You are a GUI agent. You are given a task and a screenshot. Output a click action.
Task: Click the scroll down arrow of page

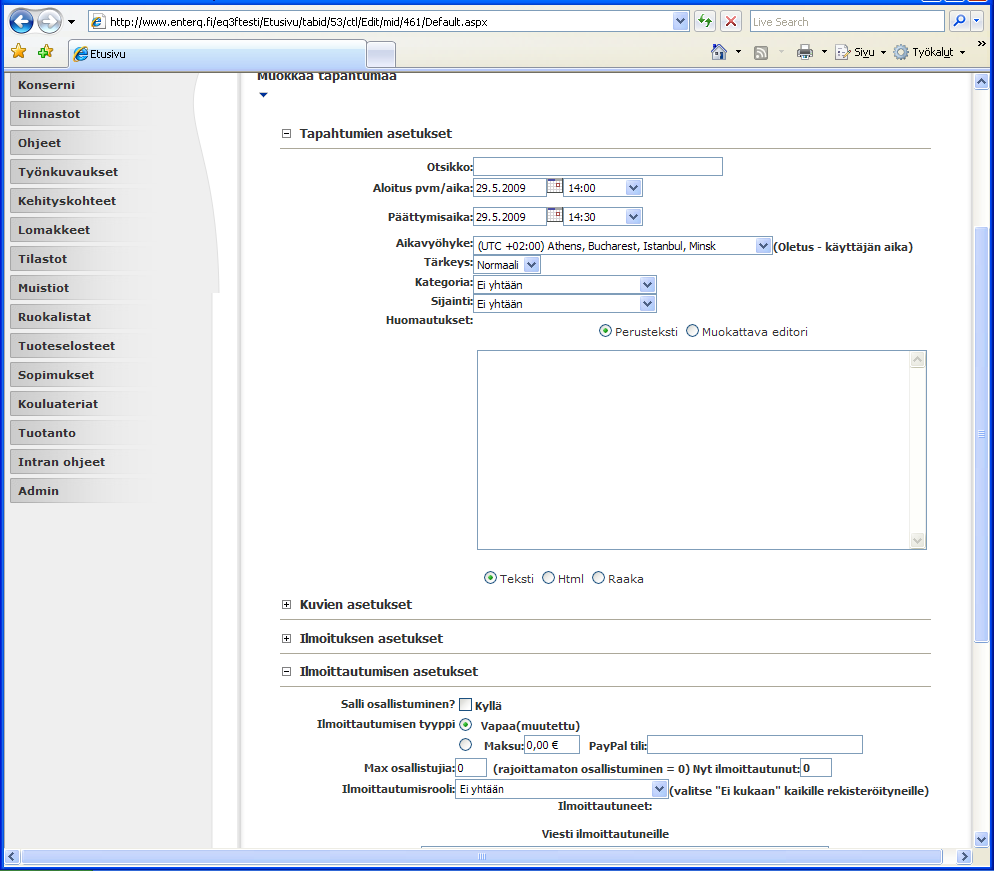[x=981, y=840]
